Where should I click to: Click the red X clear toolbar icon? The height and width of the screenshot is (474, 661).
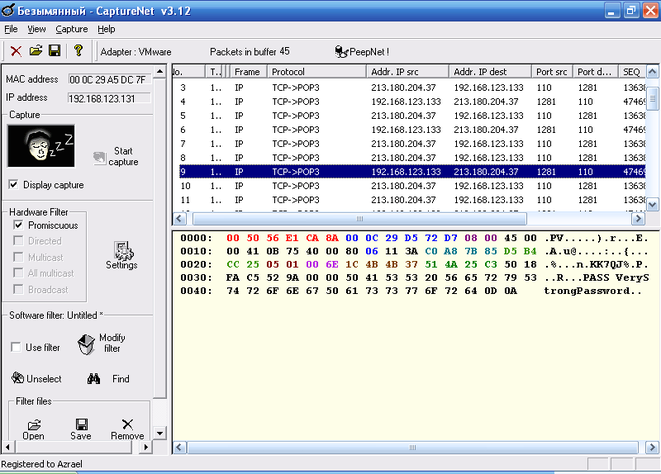[15, 51]
